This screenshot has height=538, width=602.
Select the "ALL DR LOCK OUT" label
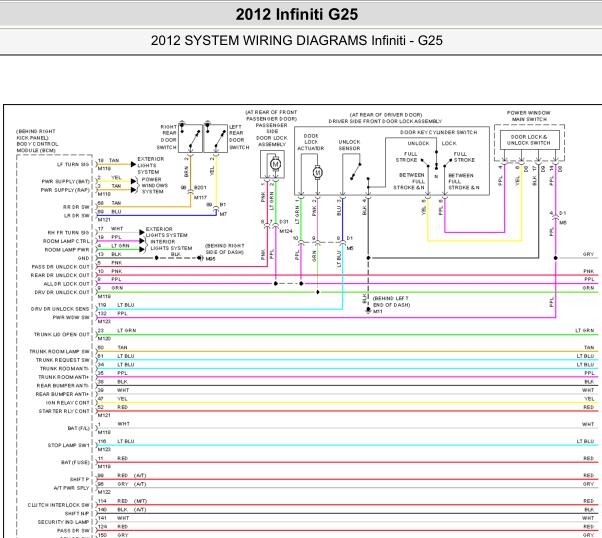point(66,284)
